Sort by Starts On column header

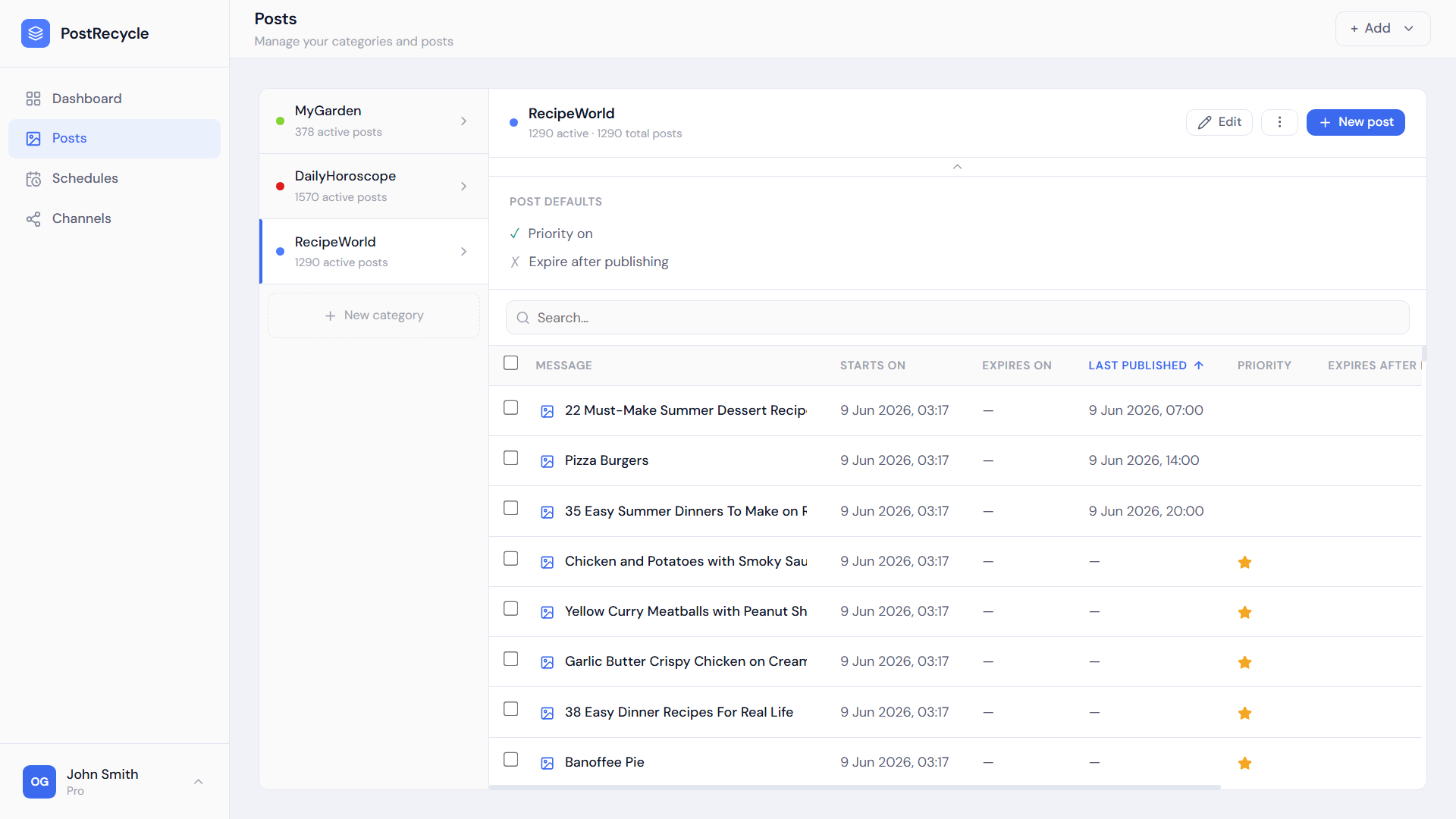tap(872, 366)
